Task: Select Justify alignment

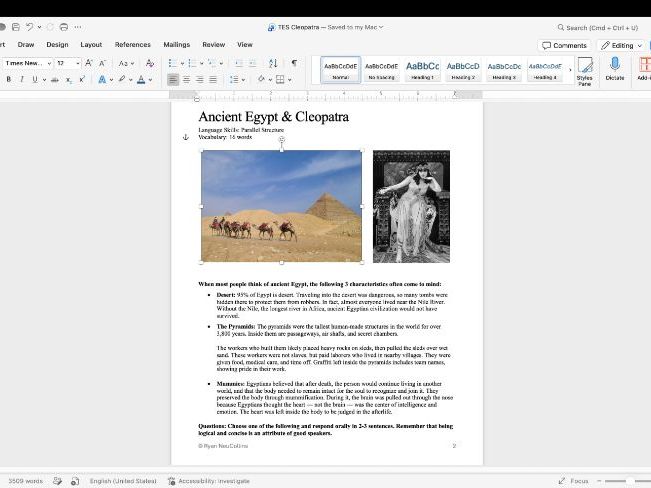Action: [x=213, y=79]
